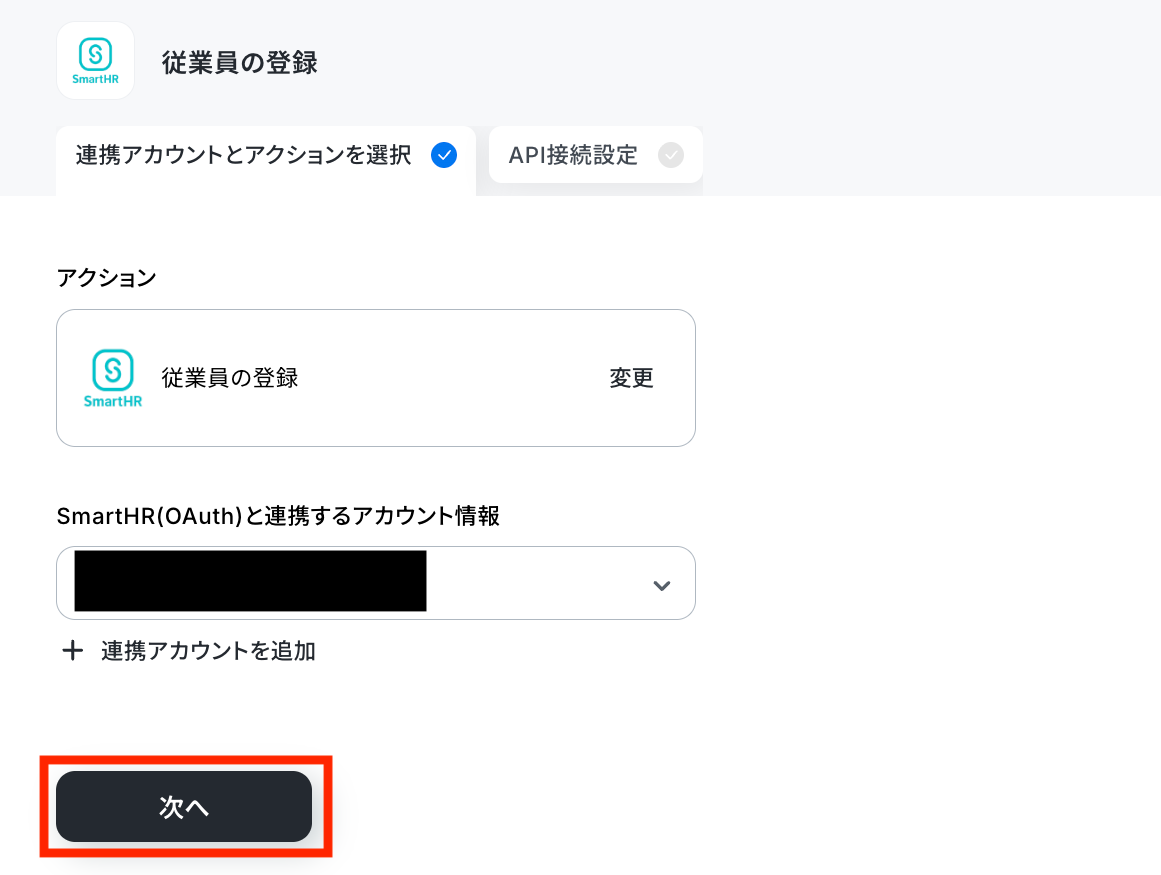Viewport: 1161px width, 875px height.
Task: Click the 連携アカウントを追加 link
Action: click(208, 651)
